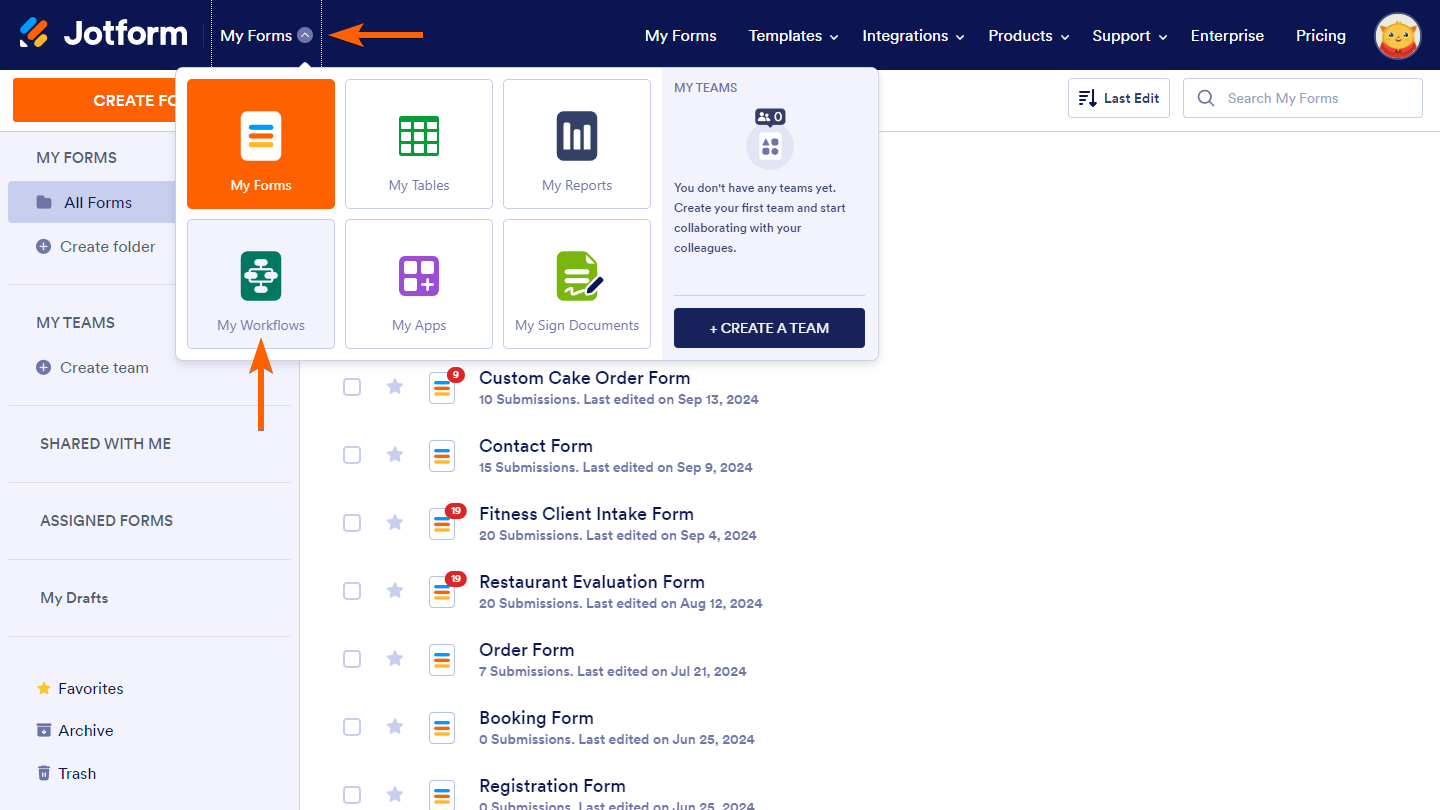The width and height of the screenshot is (1440, 810).
Task: Click Create team link in sidebar
Action: click(104, 367)
